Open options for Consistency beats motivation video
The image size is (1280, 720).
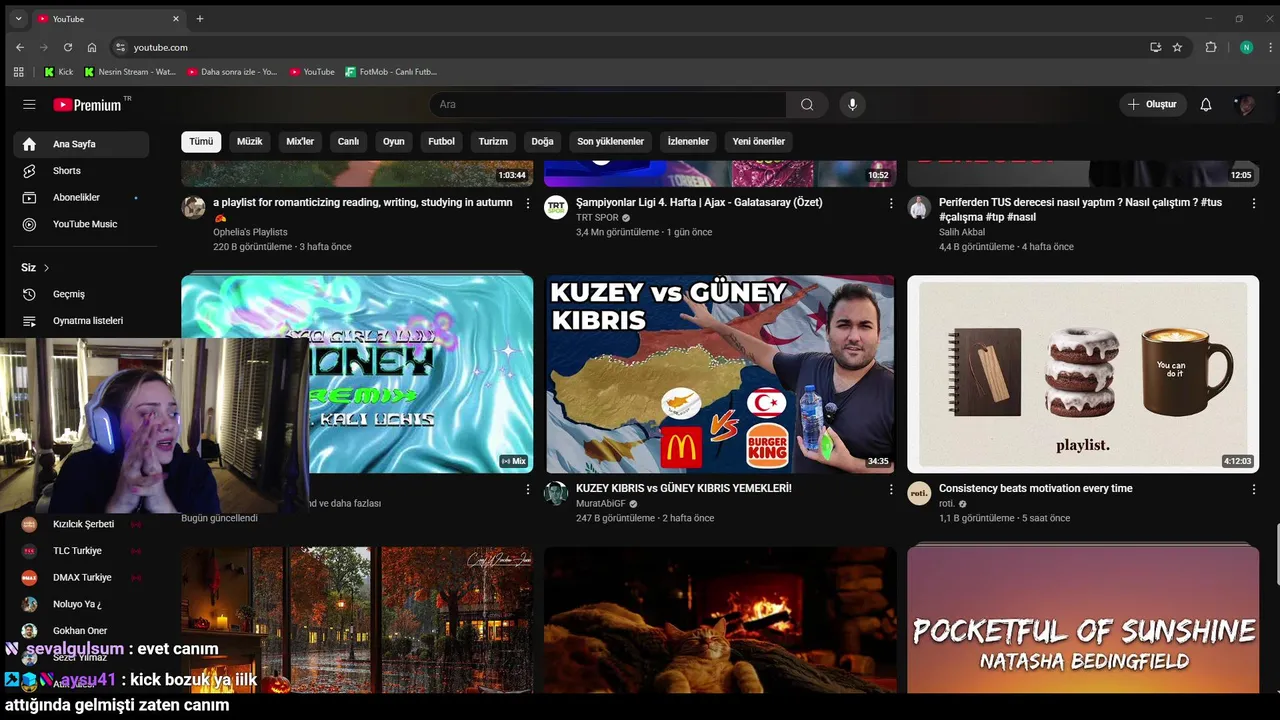1254,489
